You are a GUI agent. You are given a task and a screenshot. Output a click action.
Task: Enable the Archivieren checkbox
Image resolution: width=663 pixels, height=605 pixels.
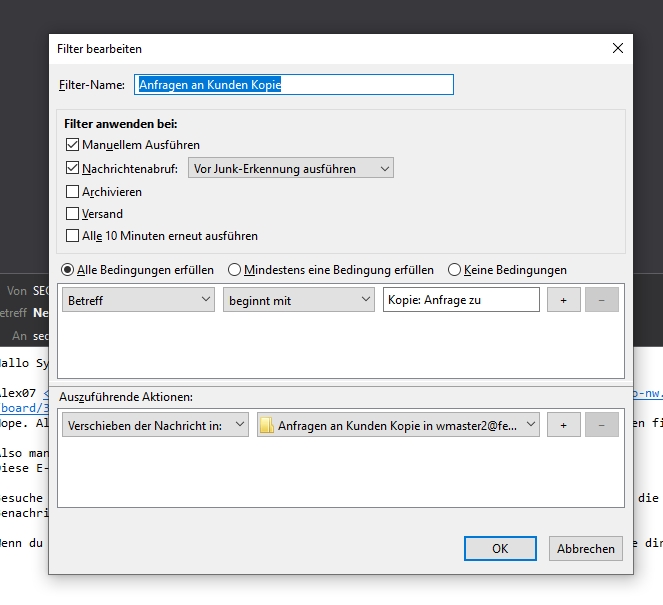tap(72, 192)
